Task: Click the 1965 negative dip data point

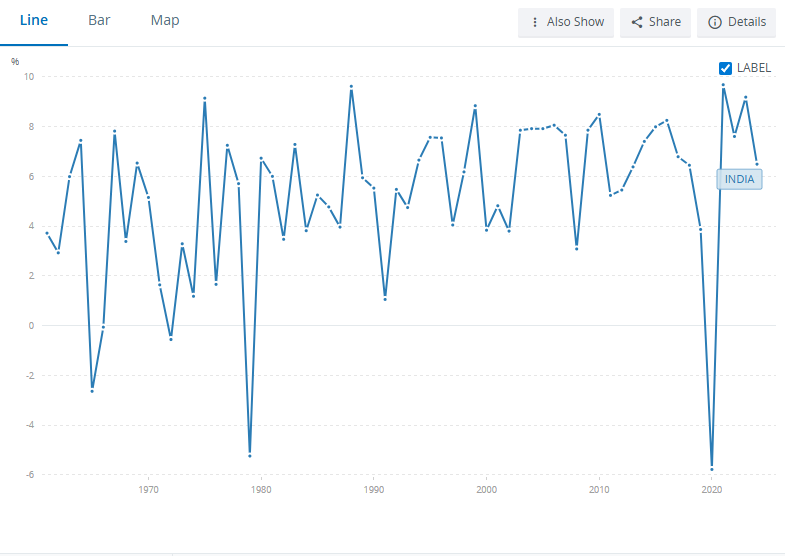Action: [x=92, y=390]
